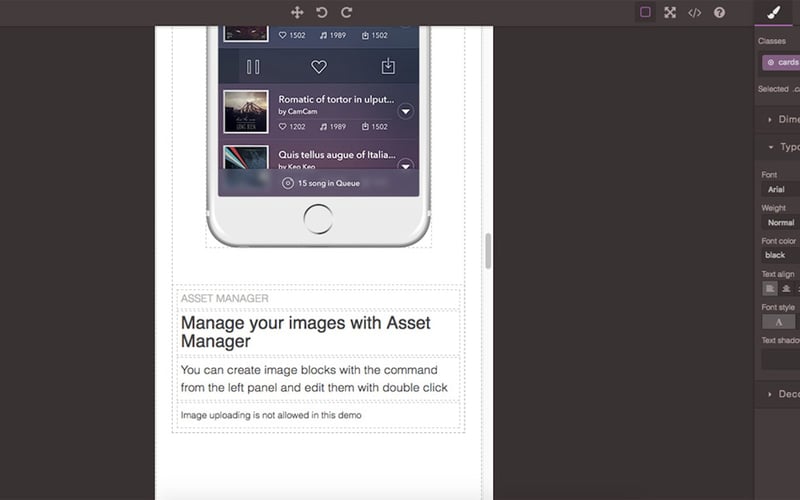Click the Text shadow field
This screenshot has width=800, height=500.
(x=781, y=359)
